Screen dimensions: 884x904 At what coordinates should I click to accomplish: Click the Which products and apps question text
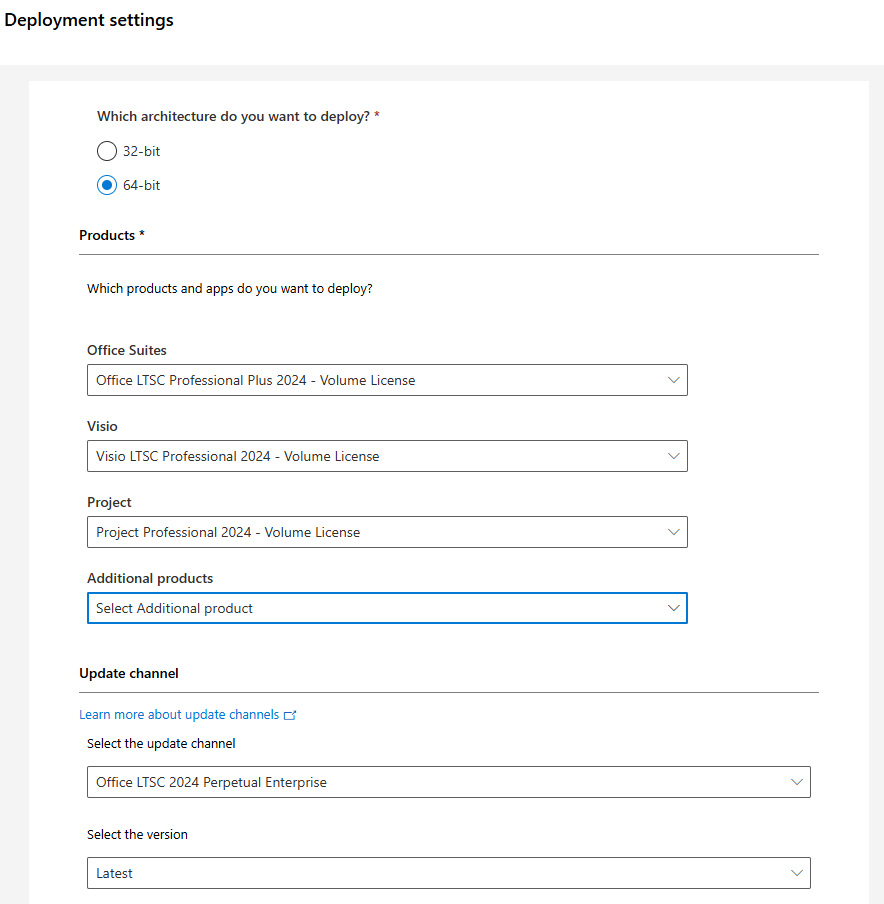tap(230, 288)
